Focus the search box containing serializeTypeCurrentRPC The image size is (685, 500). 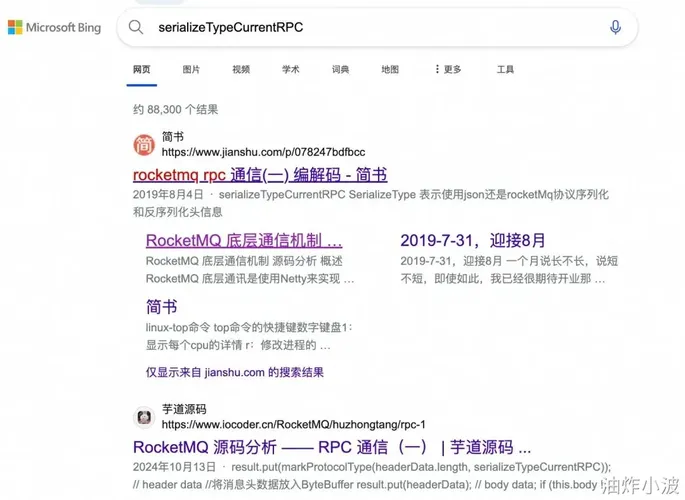[x=376, y=27]
